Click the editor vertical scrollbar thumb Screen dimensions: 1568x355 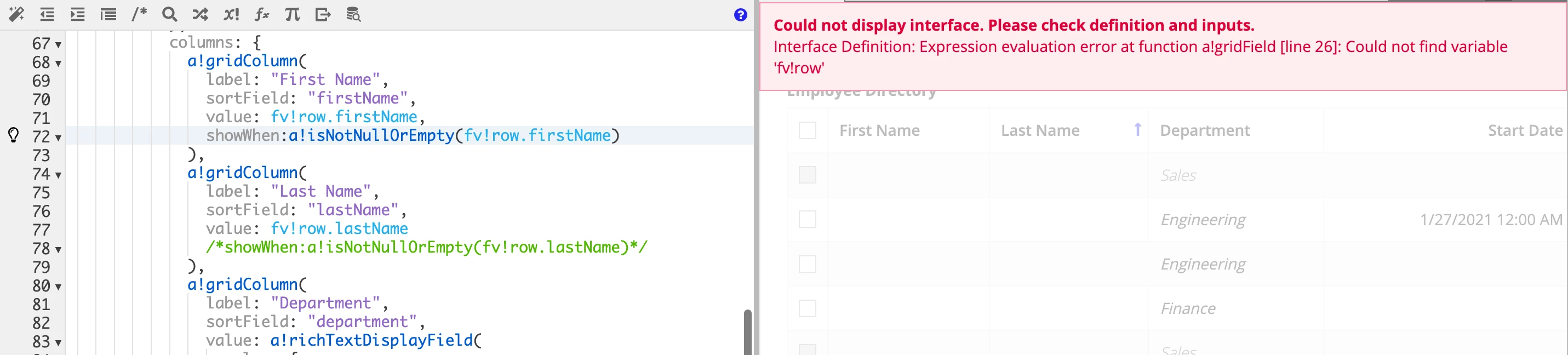(x=747, y=332)
